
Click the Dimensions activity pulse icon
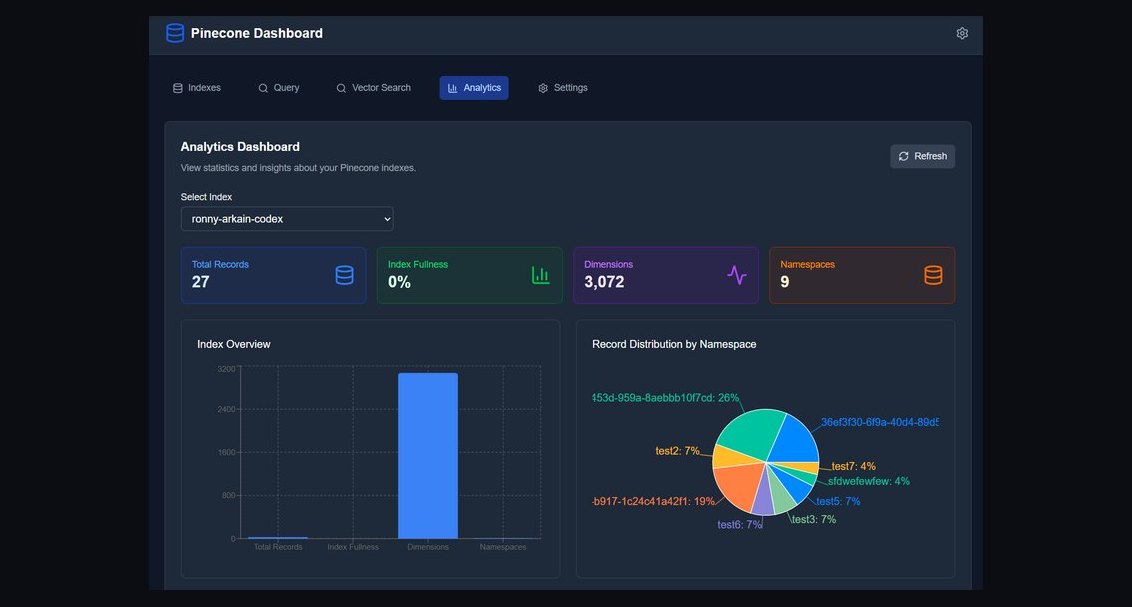[x=736, y=275]
